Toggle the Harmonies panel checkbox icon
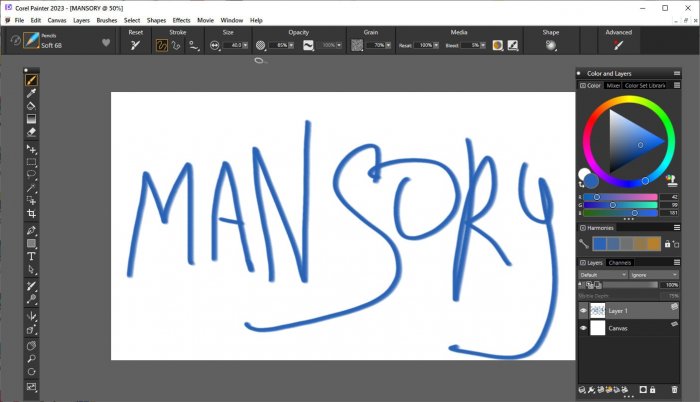The image size is (700, 402). (583, 228)
